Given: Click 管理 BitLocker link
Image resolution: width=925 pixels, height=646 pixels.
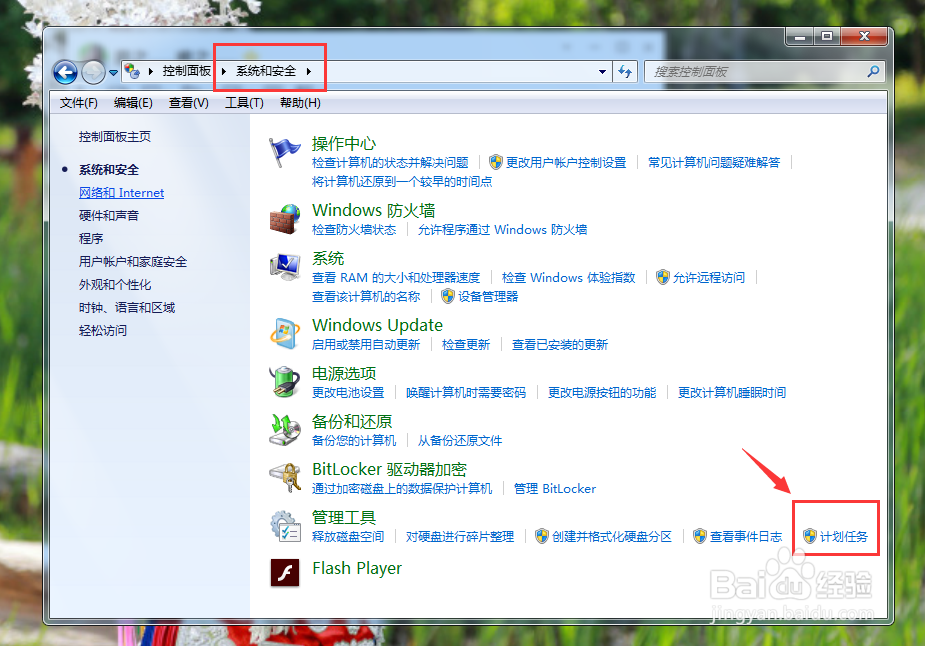Looking at the screenshot, I should (555, 488).
